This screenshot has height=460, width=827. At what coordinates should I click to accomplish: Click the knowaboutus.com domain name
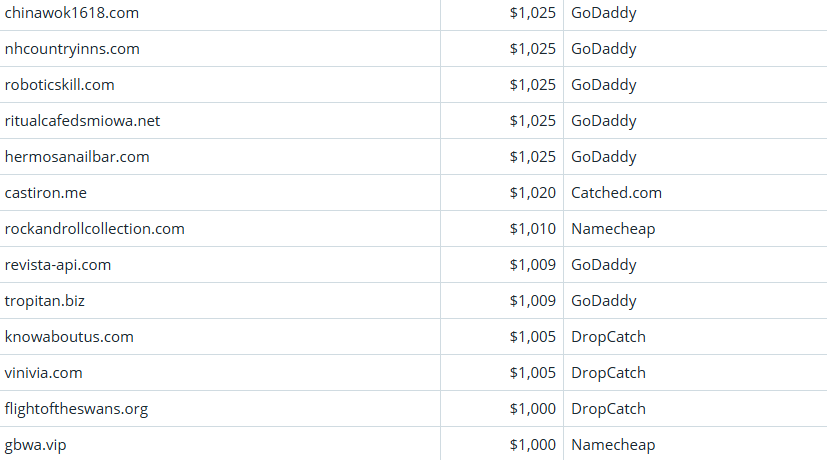tap(69, 337)
